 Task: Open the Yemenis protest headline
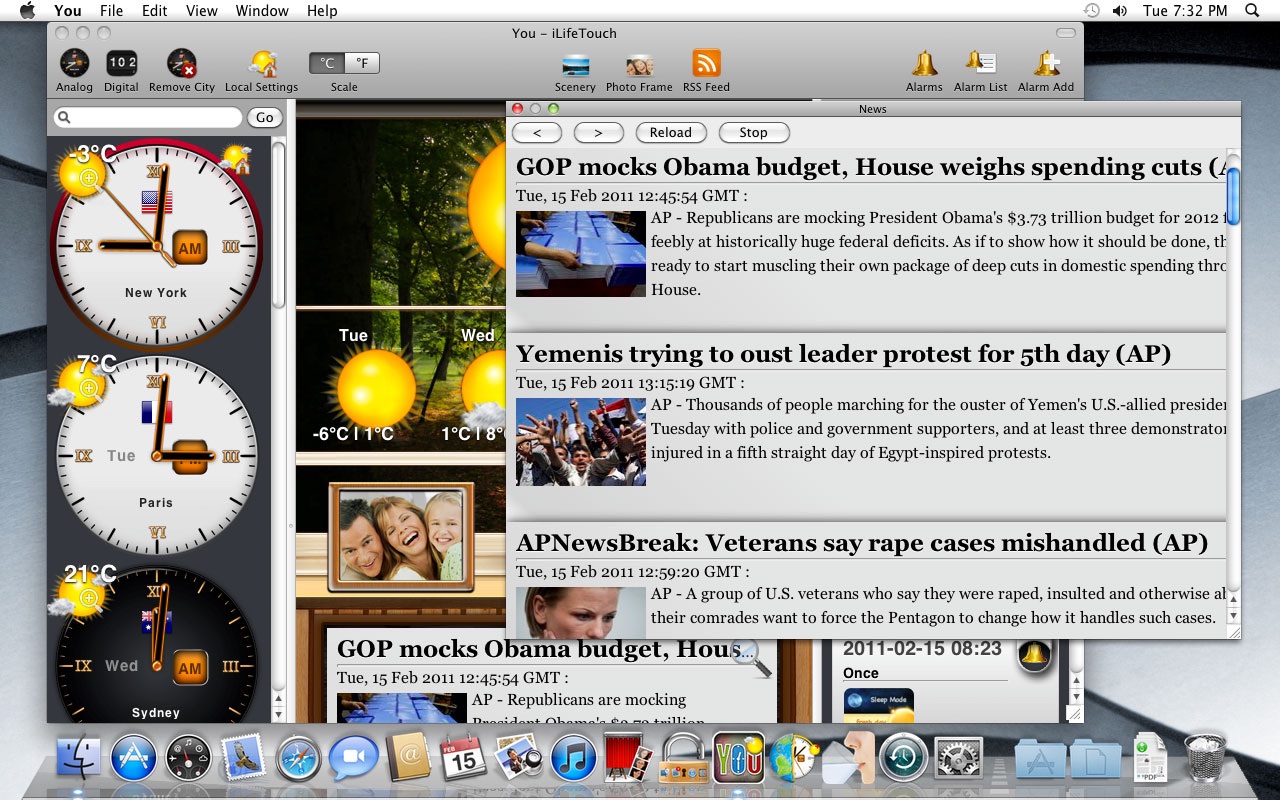click(x=843, y=354)
